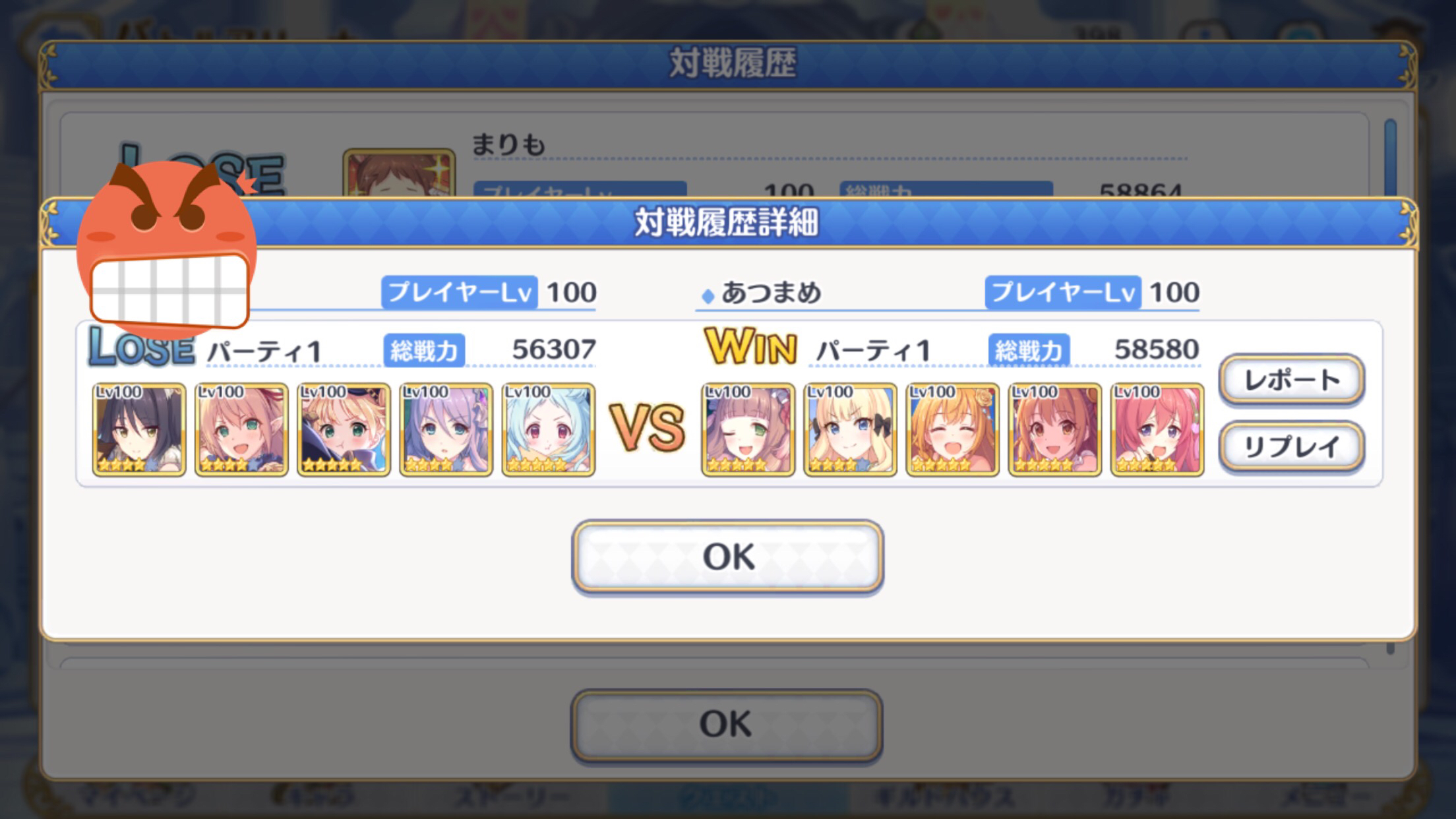Screen dimensions: 1456x819
Task: Open the black-haired cat-ear character icon
Action: (x=138, y=429)
